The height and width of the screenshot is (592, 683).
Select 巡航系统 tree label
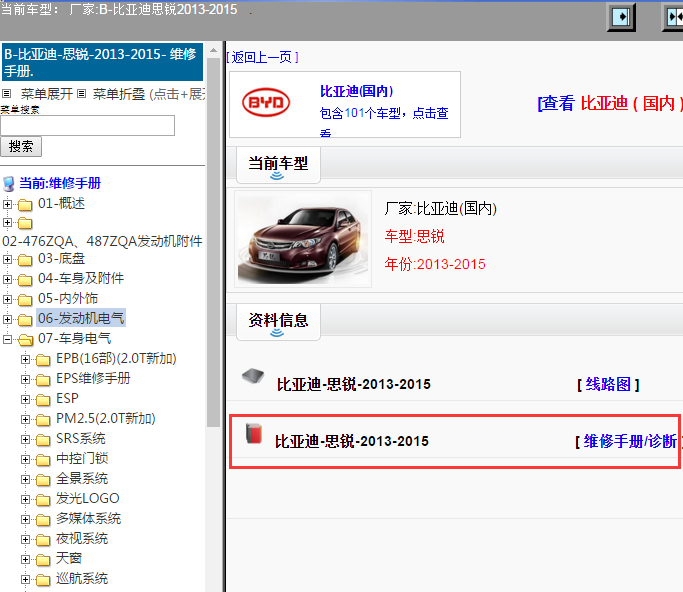pos(82,579)
